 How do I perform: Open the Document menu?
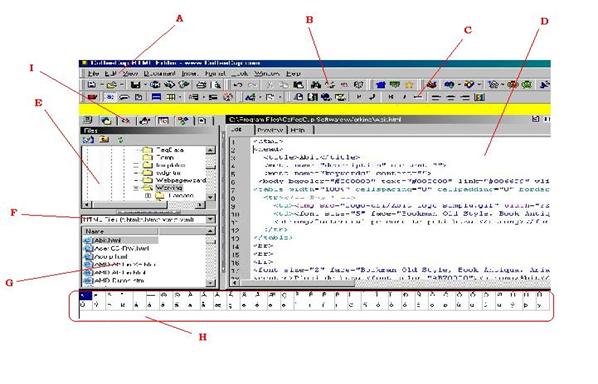[x=160, y=73]
